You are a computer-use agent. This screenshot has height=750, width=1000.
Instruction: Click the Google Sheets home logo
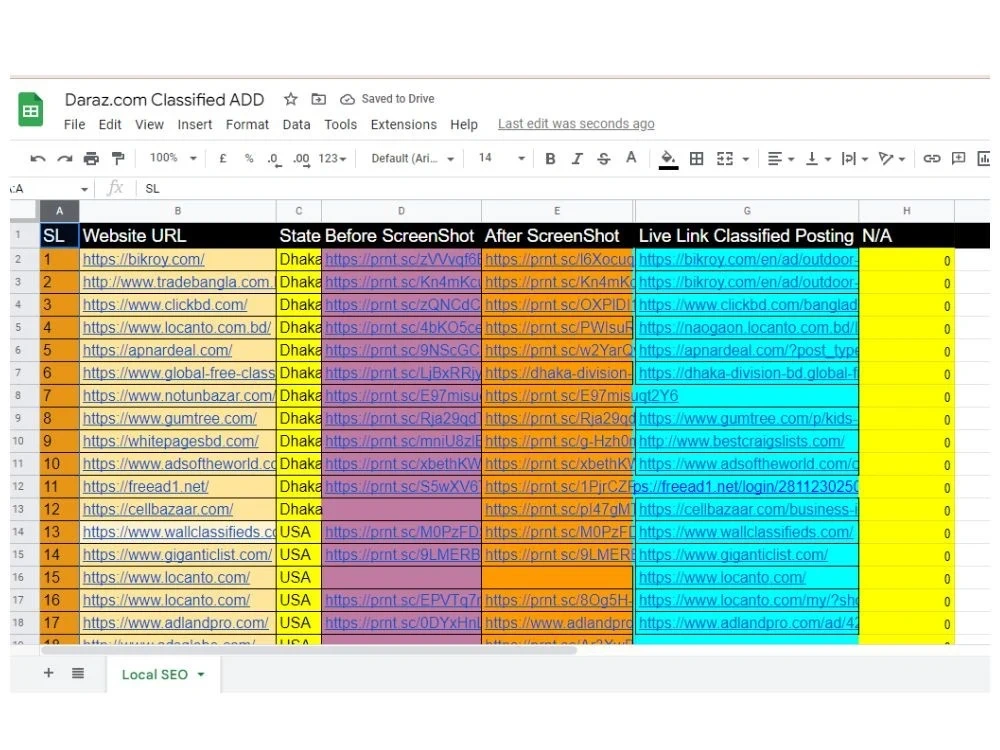tap(31, 110)
